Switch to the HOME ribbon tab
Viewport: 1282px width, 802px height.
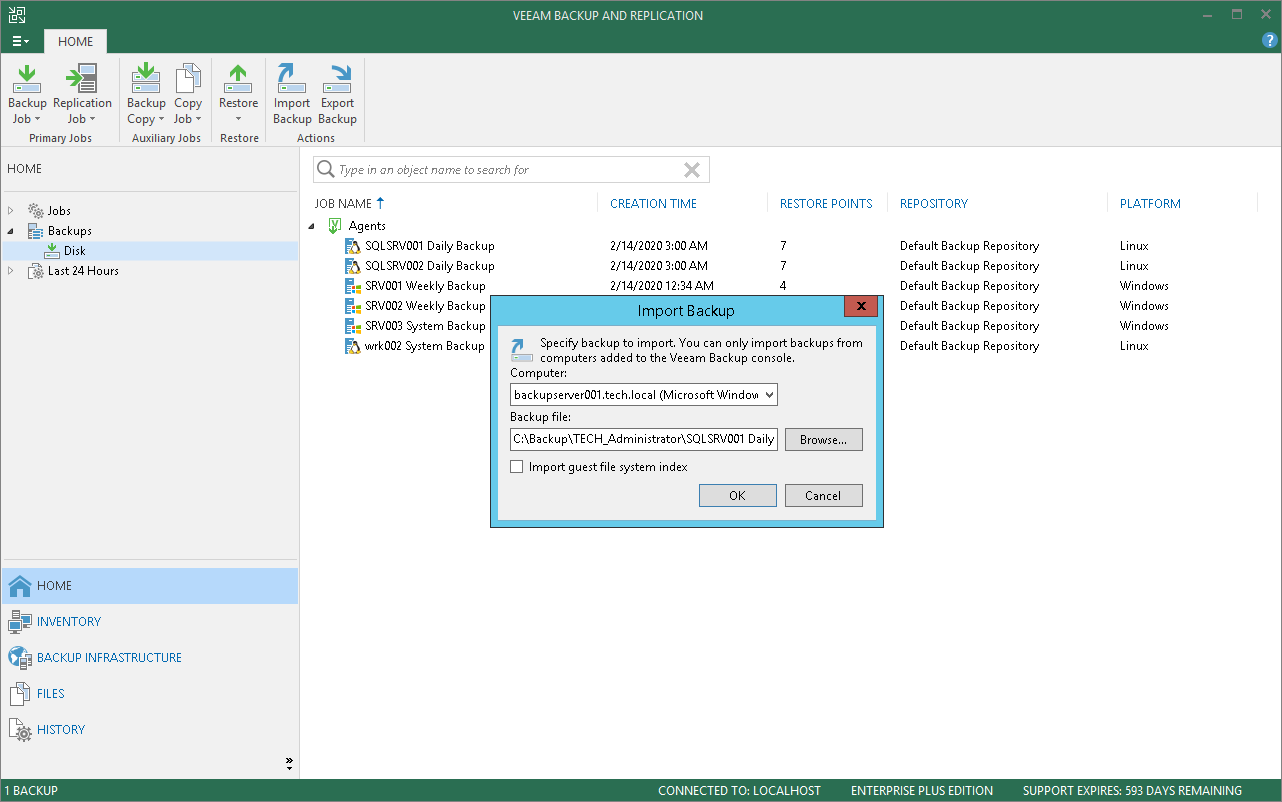(x=75, y=41)
